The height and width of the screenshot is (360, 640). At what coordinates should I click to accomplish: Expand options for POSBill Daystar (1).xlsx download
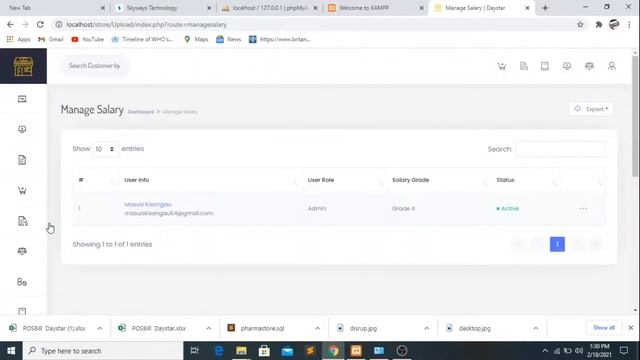pos(100,328)
